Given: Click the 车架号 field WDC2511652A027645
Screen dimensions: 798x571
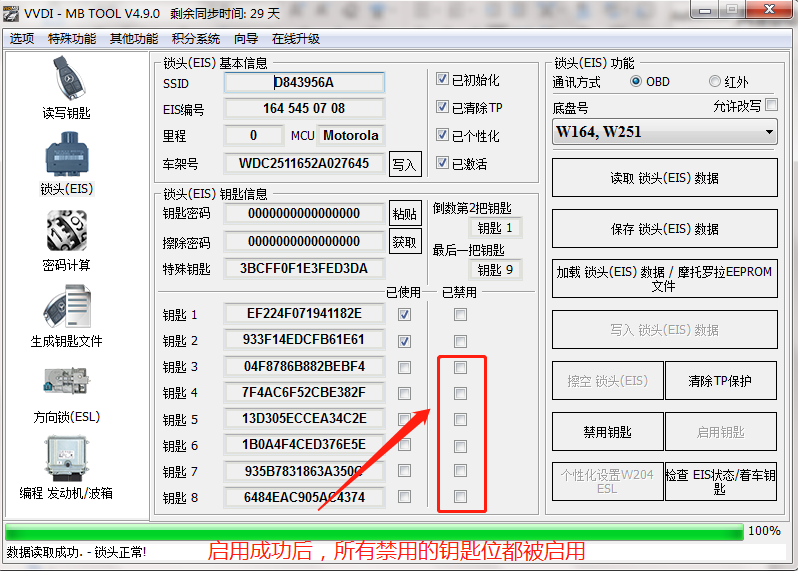Looking at the screenshot, I should pos(304,163).
